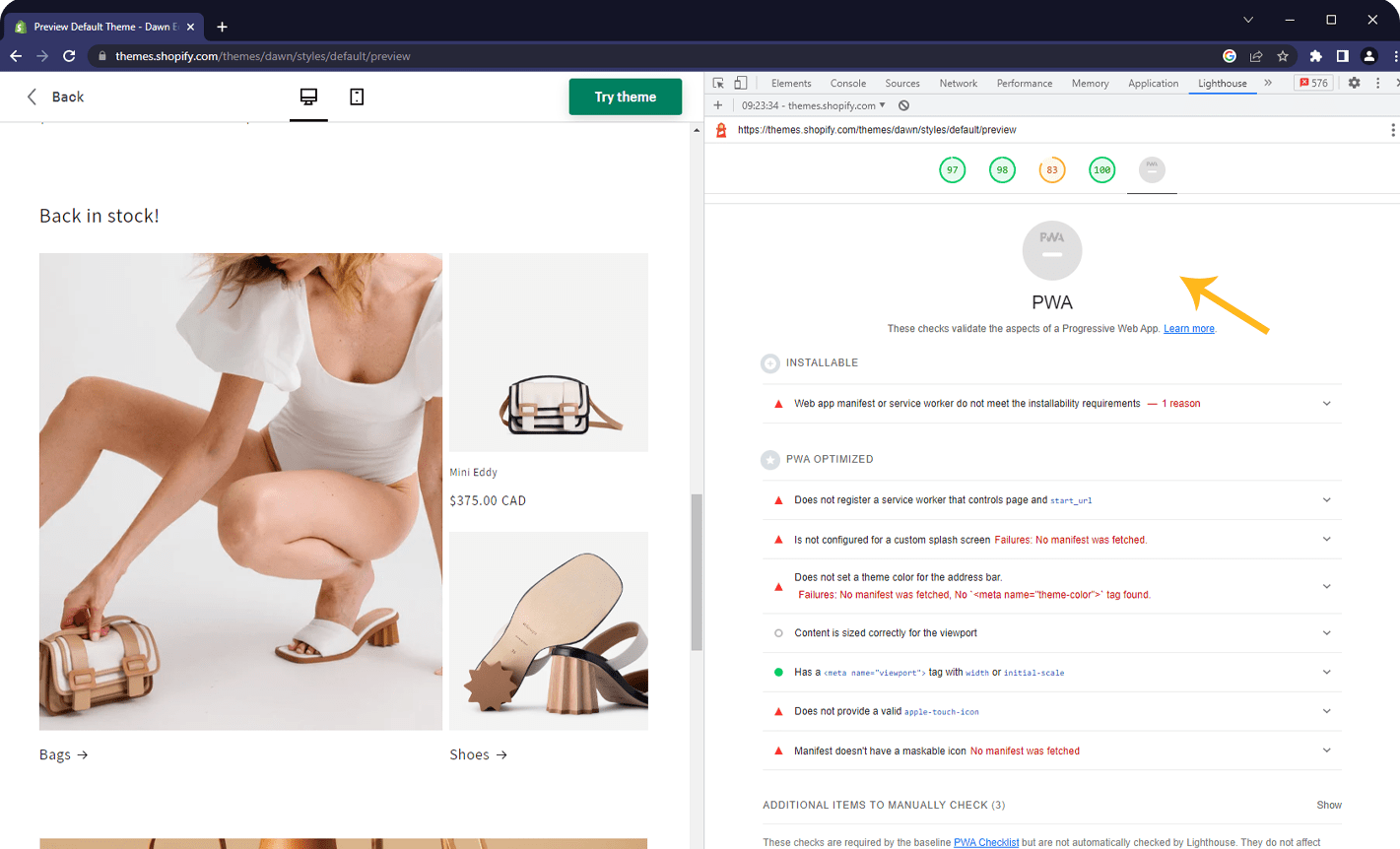The width and height of the screenshot is (1400, 849).
Task: Switch to mobile preview mode icon
Action: tap(357, 97)
